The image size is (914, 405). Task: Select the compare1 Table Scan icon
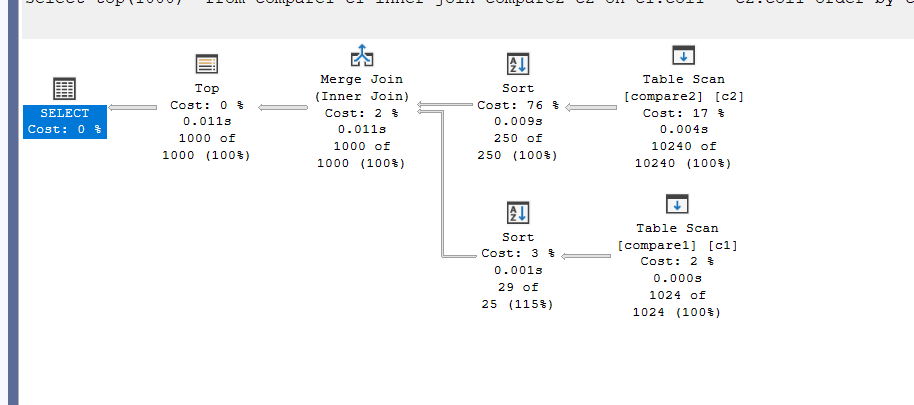point(677,205)
